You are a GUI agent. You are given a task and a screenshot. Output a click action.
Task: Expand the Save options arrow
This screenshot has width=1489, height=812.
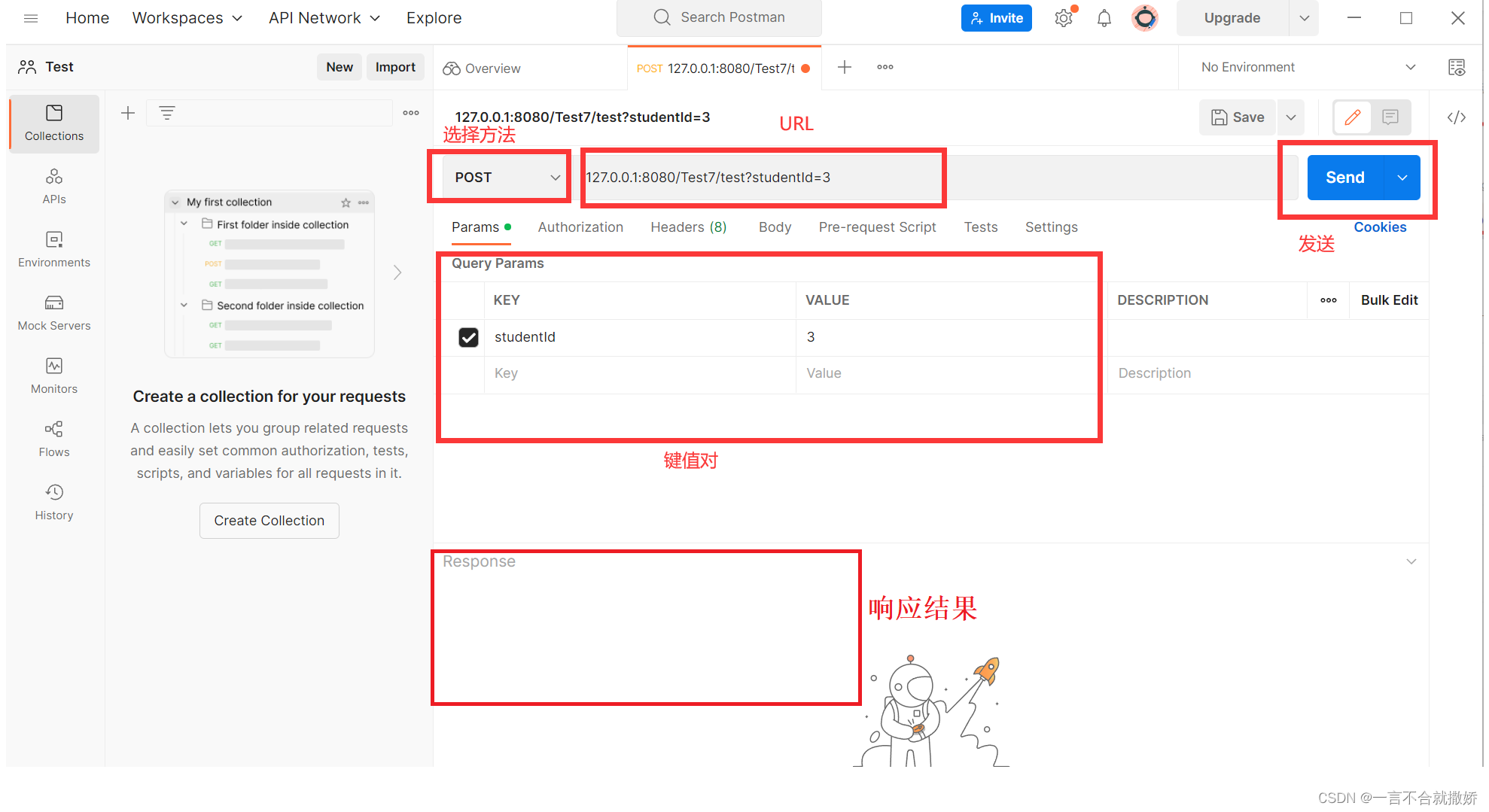tap(1291, 117)
